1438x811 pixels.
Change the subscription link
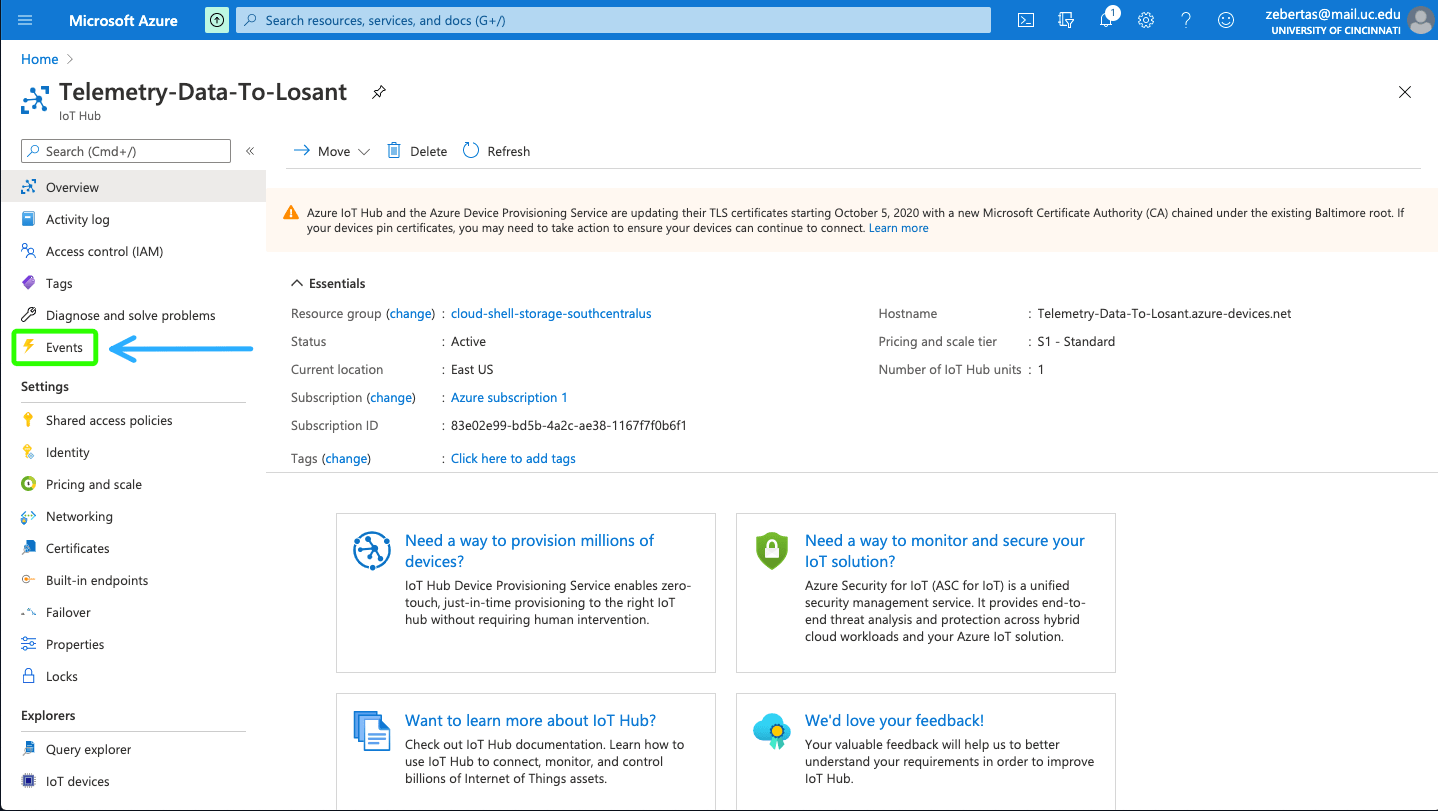392,397
